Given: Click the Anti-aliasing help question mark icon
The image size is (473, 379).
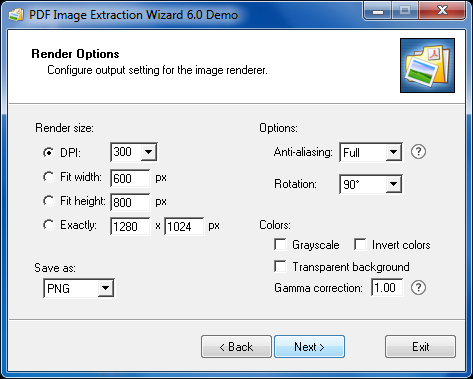Looking at the screenshot, I should point(418,152).
